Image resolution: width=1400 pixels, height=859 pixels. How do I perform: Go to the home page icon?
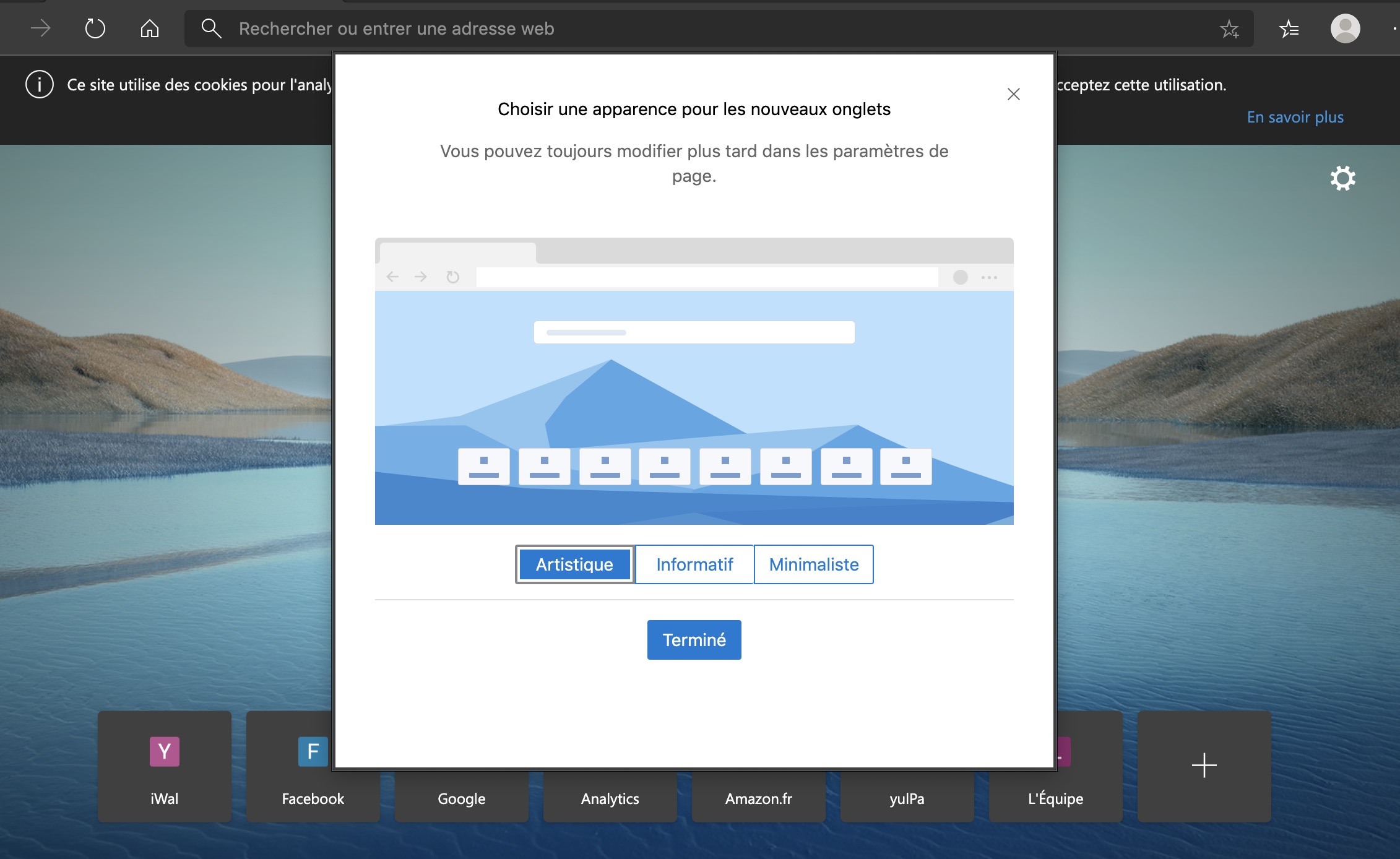(x=149, y=28)
